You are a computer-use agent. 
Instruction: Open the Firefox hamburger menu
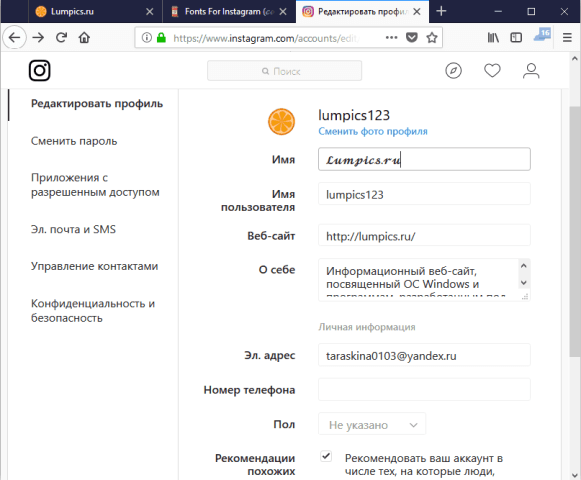(x=567, y=37)
